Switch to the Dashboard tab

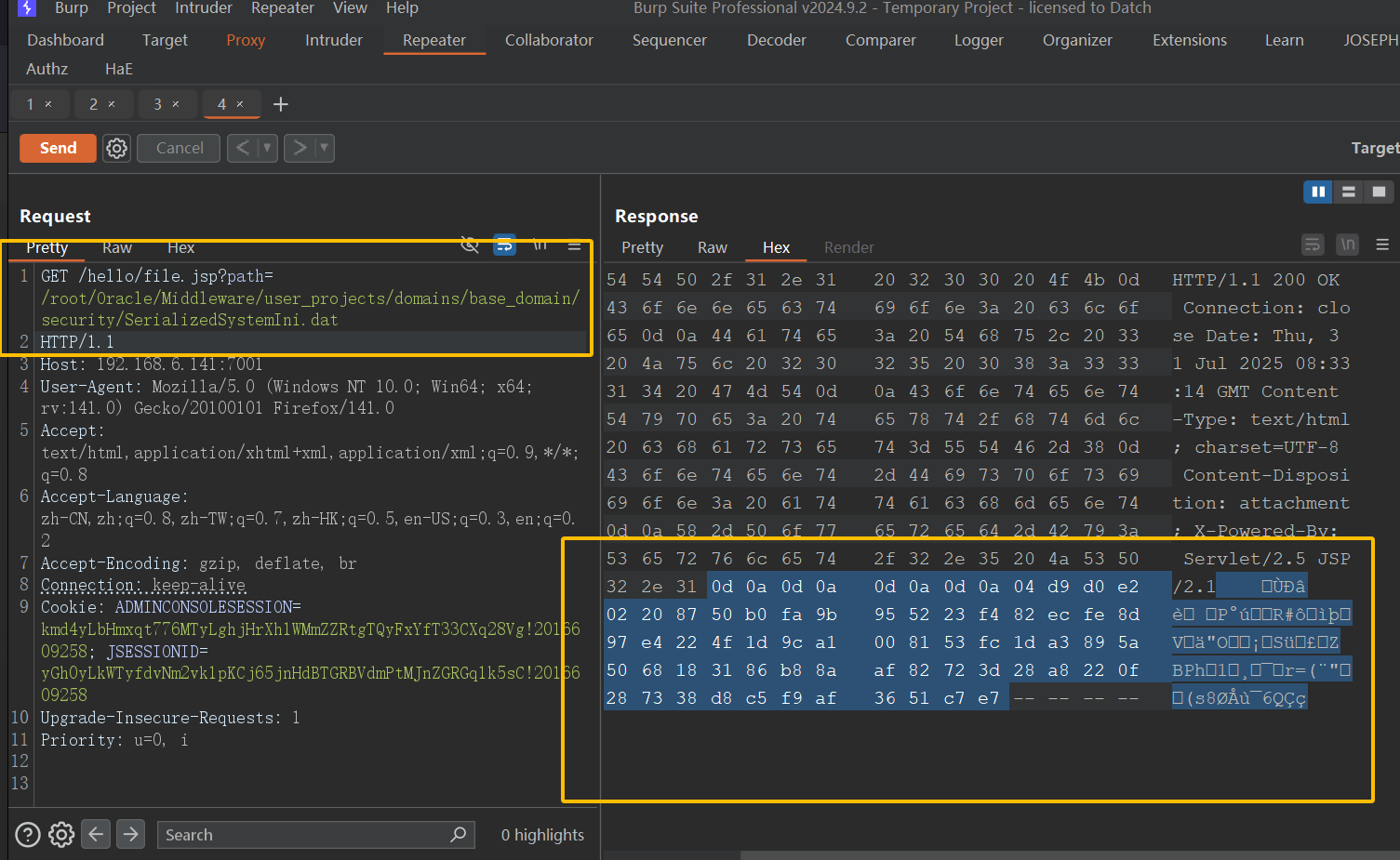tap(65, 40)
